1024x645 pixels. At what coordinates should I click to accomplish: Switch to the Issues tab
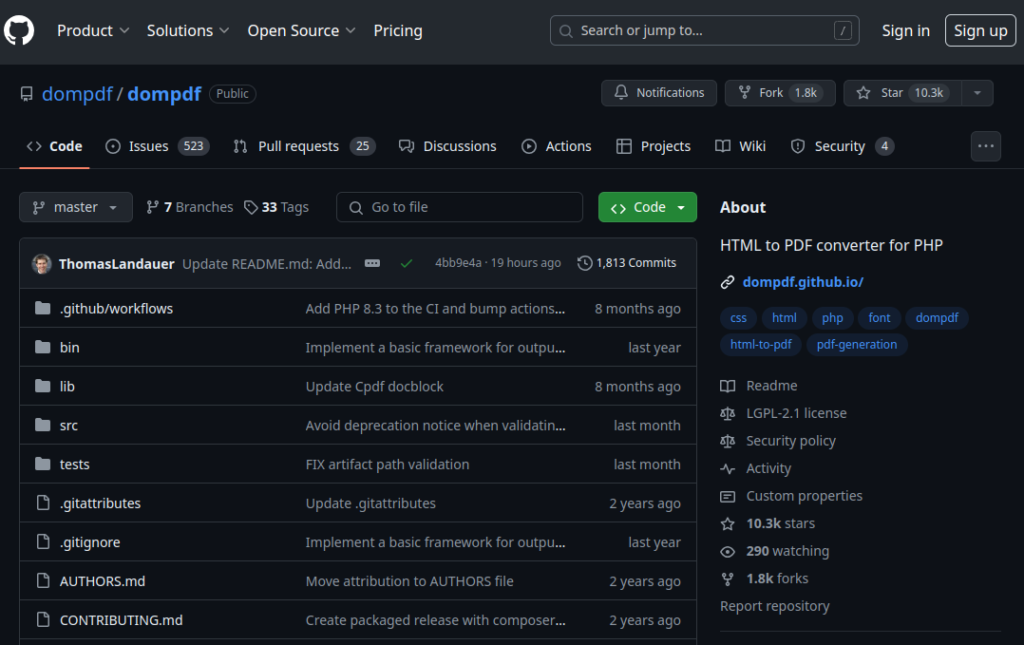(157, 146)
